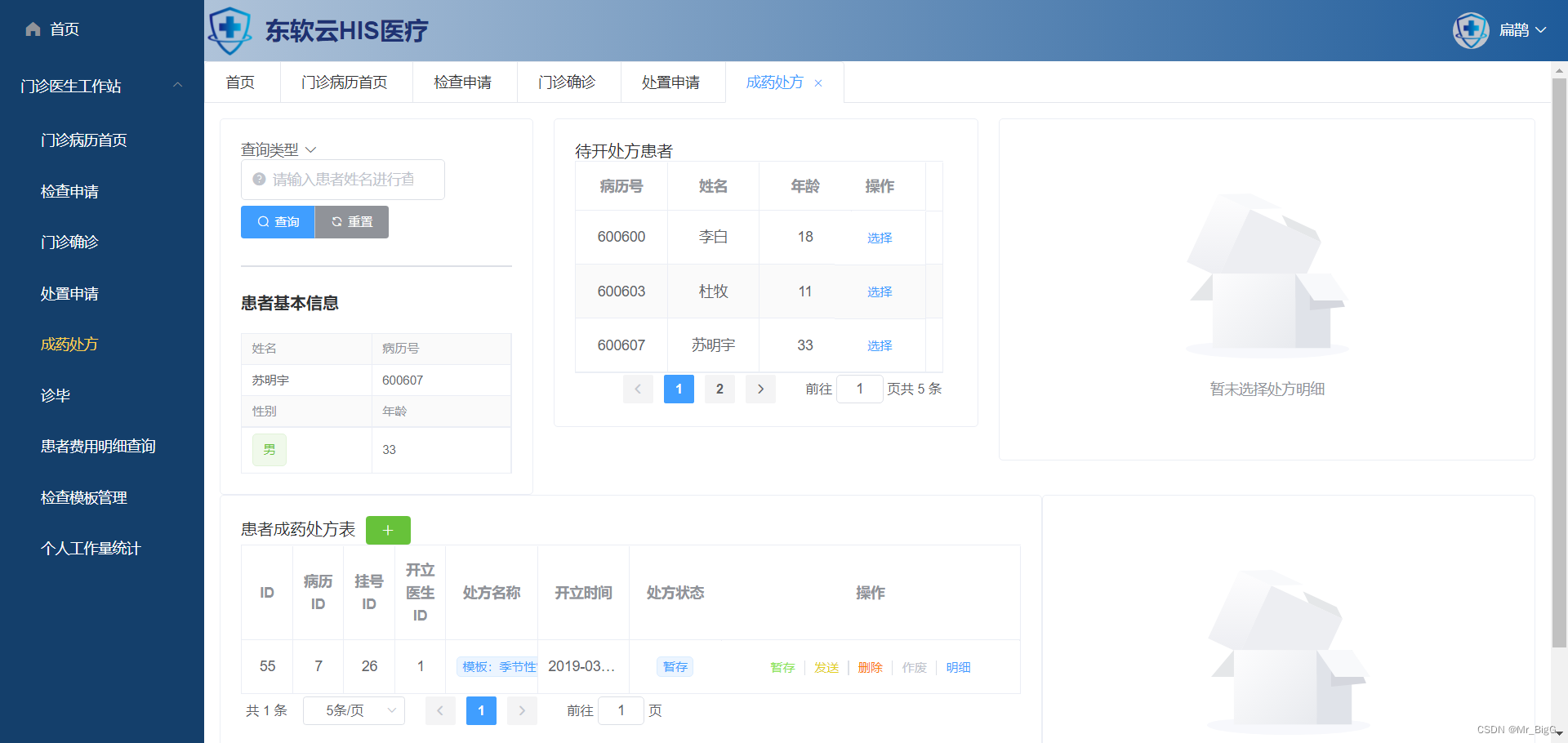Viewport: 1568px width, 743px height.
Task: Click the 前往 page input for patients
Action: pos(860,389)
